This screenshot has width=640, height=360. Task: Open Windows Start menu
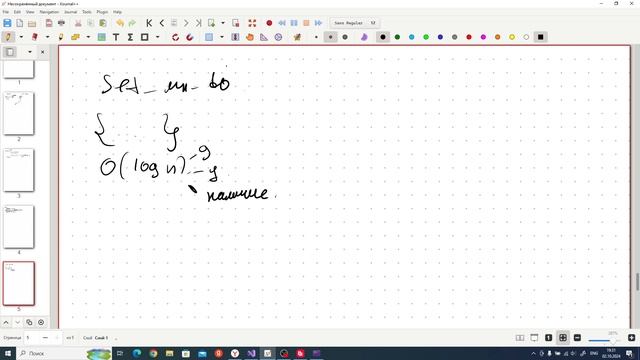pos(8,353)
